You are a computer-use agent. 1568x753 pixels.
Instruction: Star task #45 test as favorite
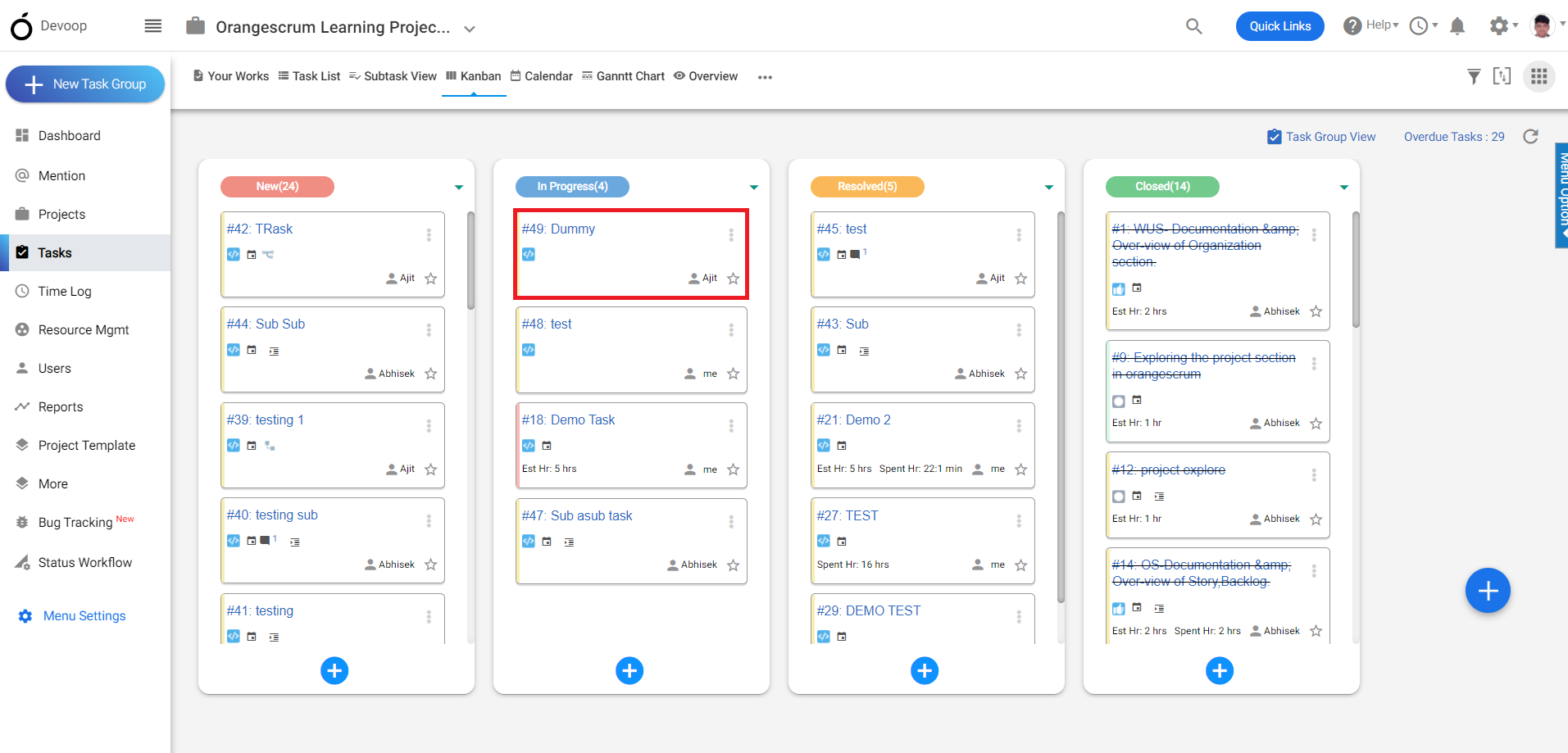[1021, 279]
